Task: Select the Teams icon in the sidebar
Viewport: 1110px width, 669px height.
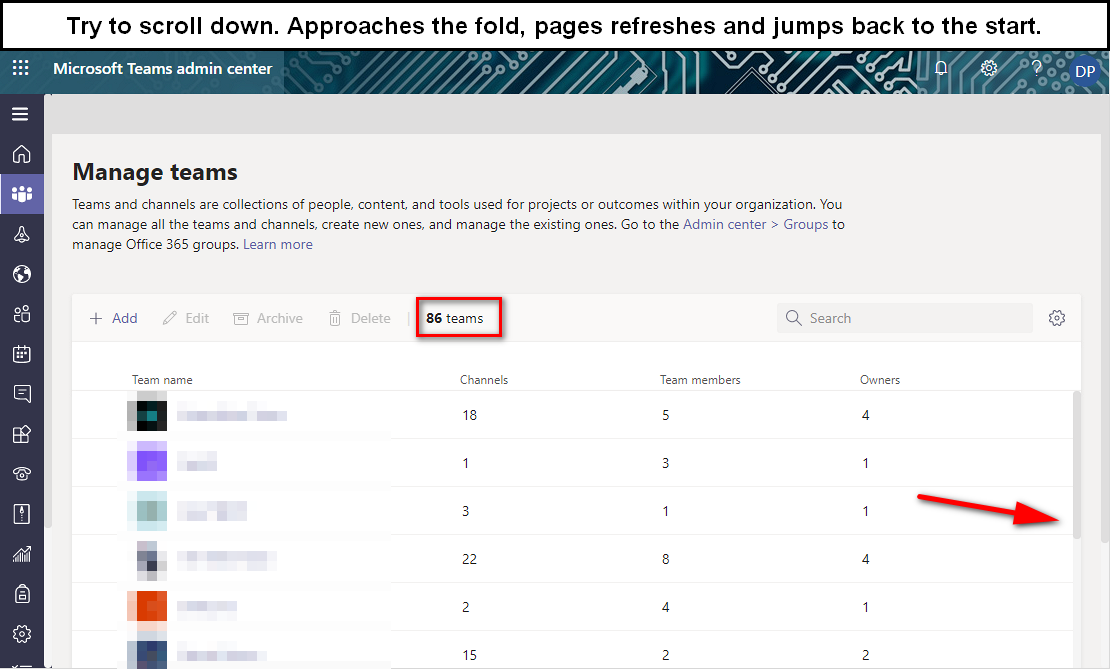Action: pos(22,194)
